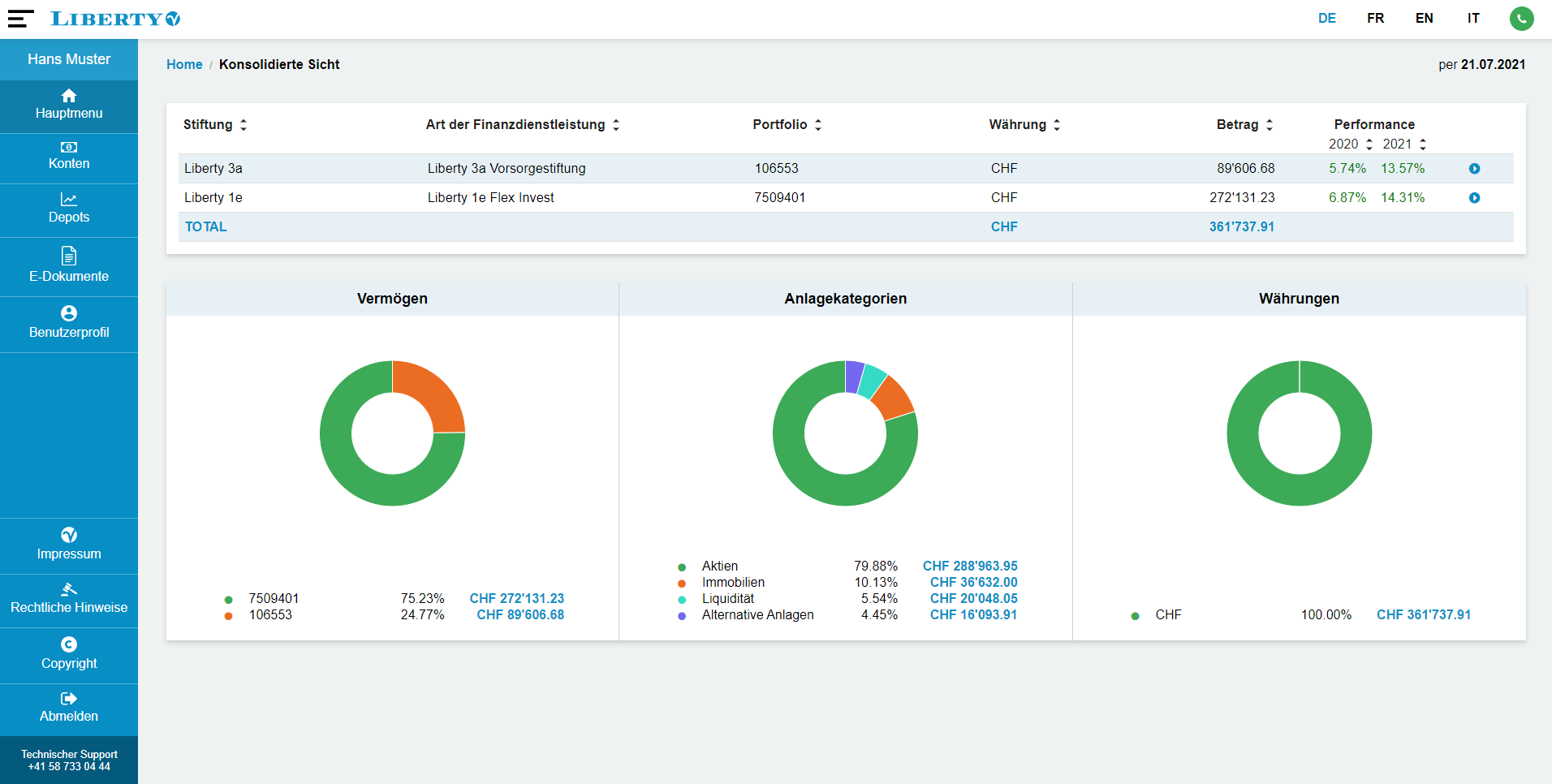Open details arrow for Liberty 1e row

(1474, 198)
